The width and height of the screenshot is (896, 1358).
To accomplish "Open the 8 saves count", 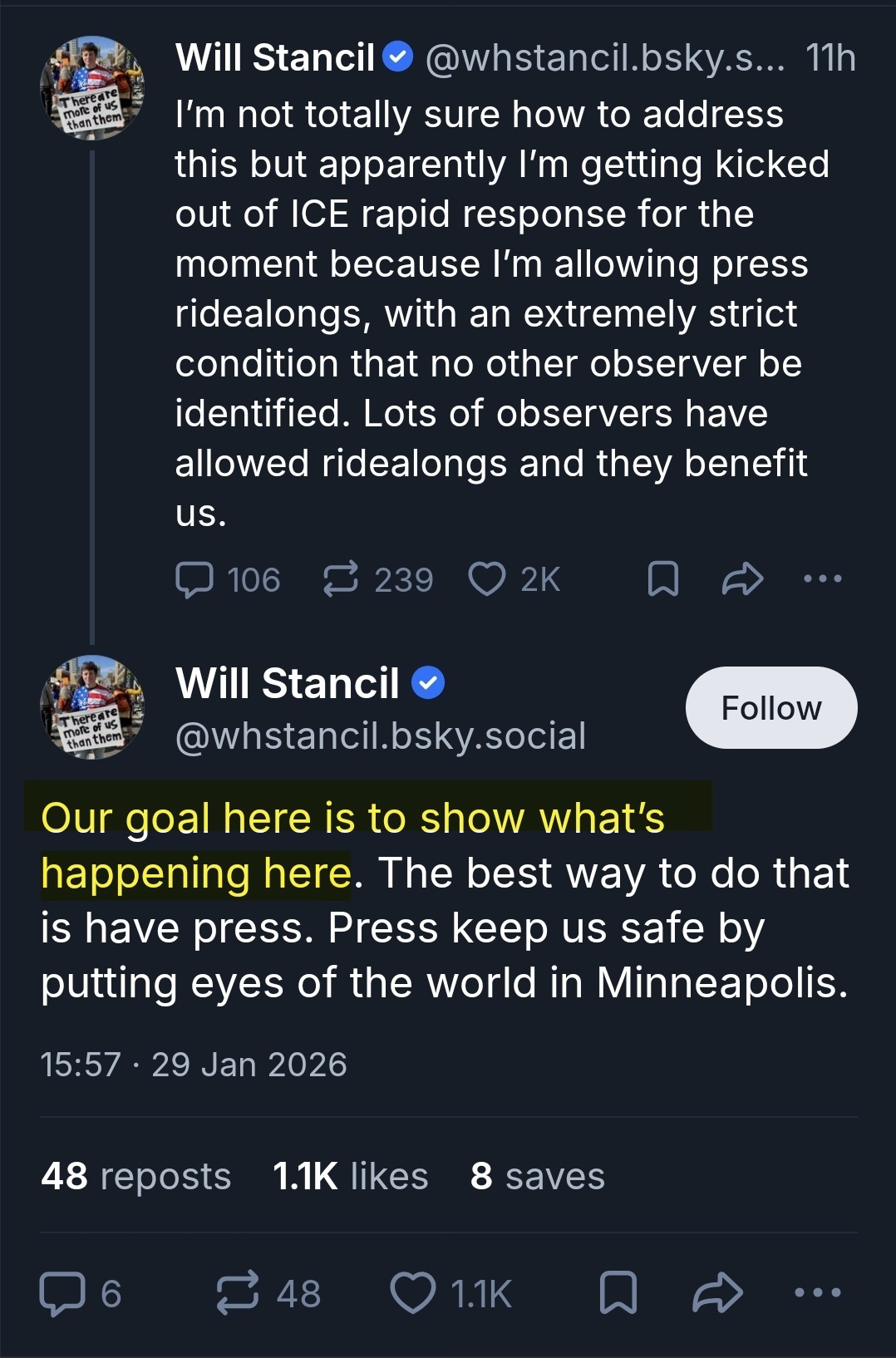I will 537,1176.
